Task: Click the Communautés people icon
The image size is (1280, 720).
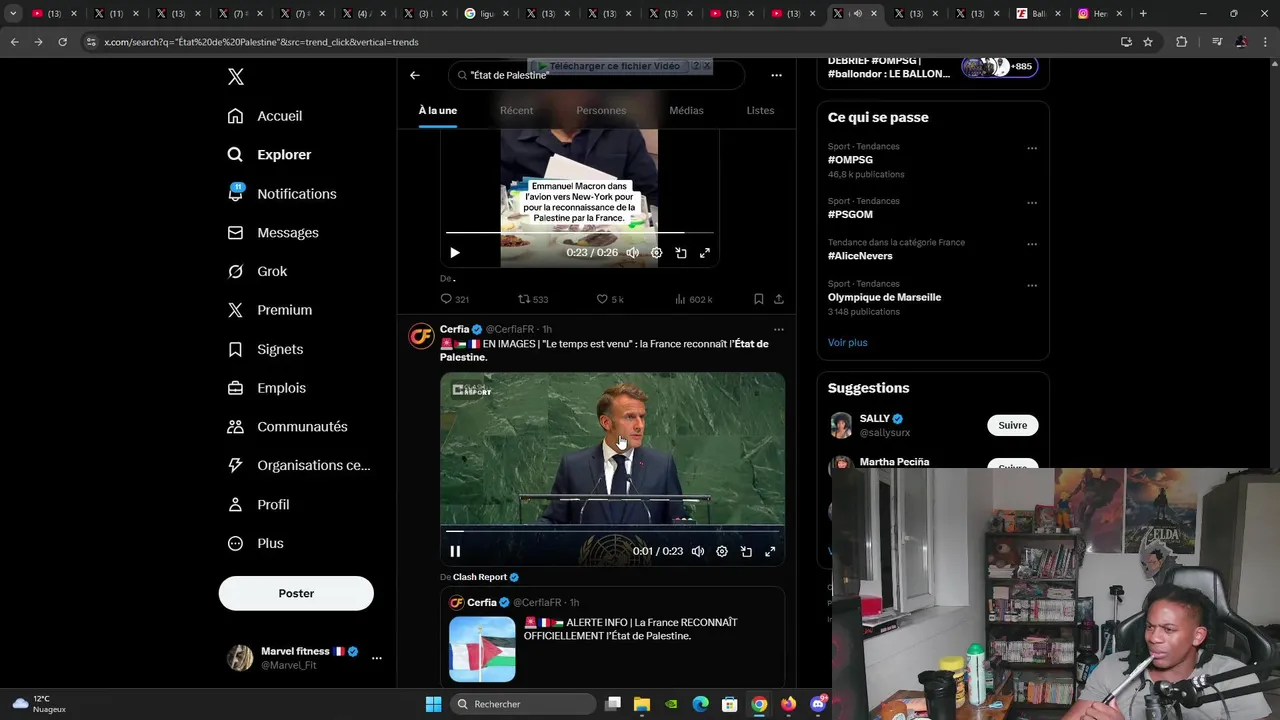Action: pos(235,427)
